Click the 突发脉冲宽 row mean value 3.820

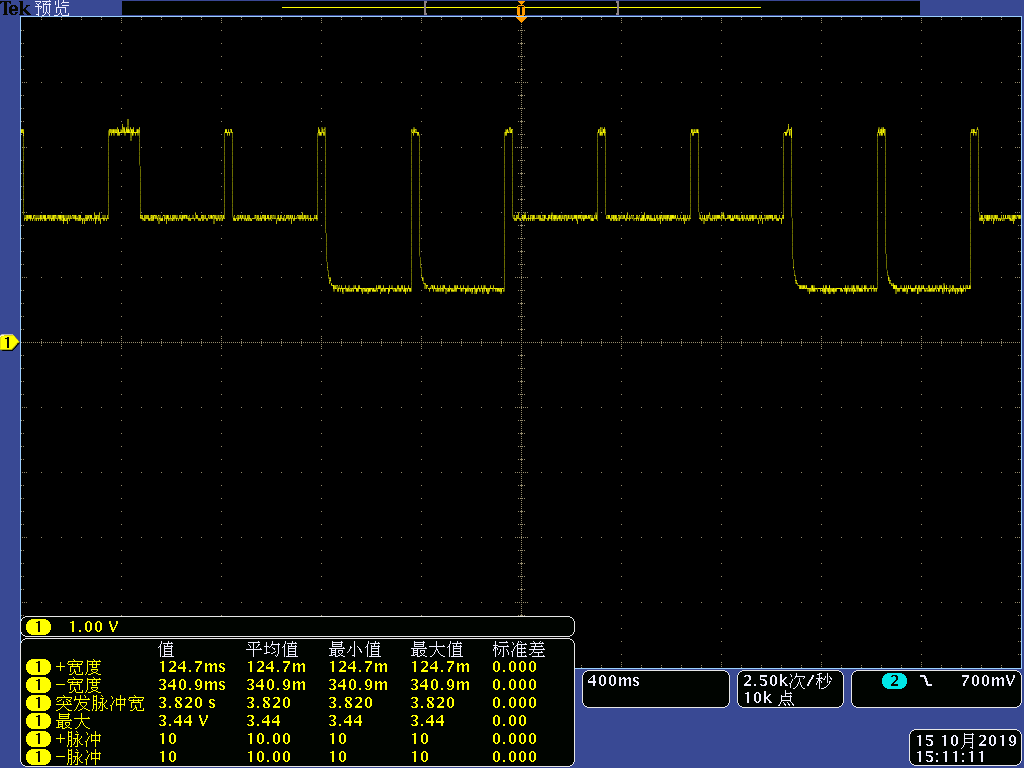tap(268, 703)
